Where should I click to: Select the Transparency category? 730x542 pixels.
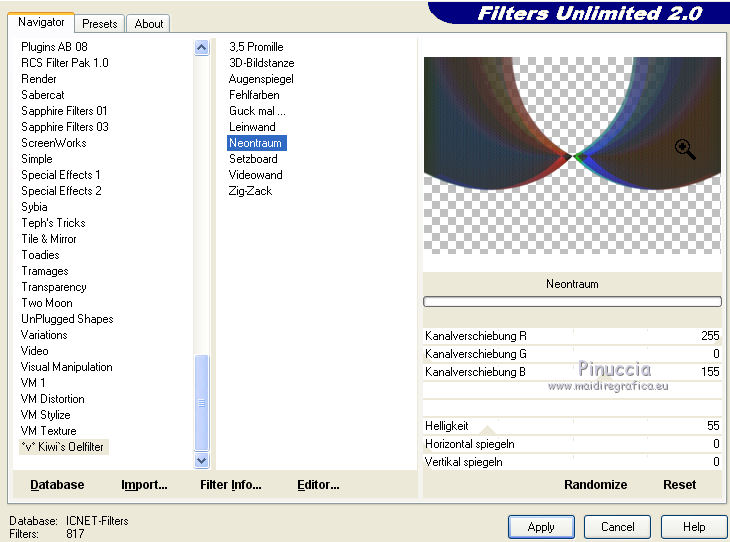point(54,287)
